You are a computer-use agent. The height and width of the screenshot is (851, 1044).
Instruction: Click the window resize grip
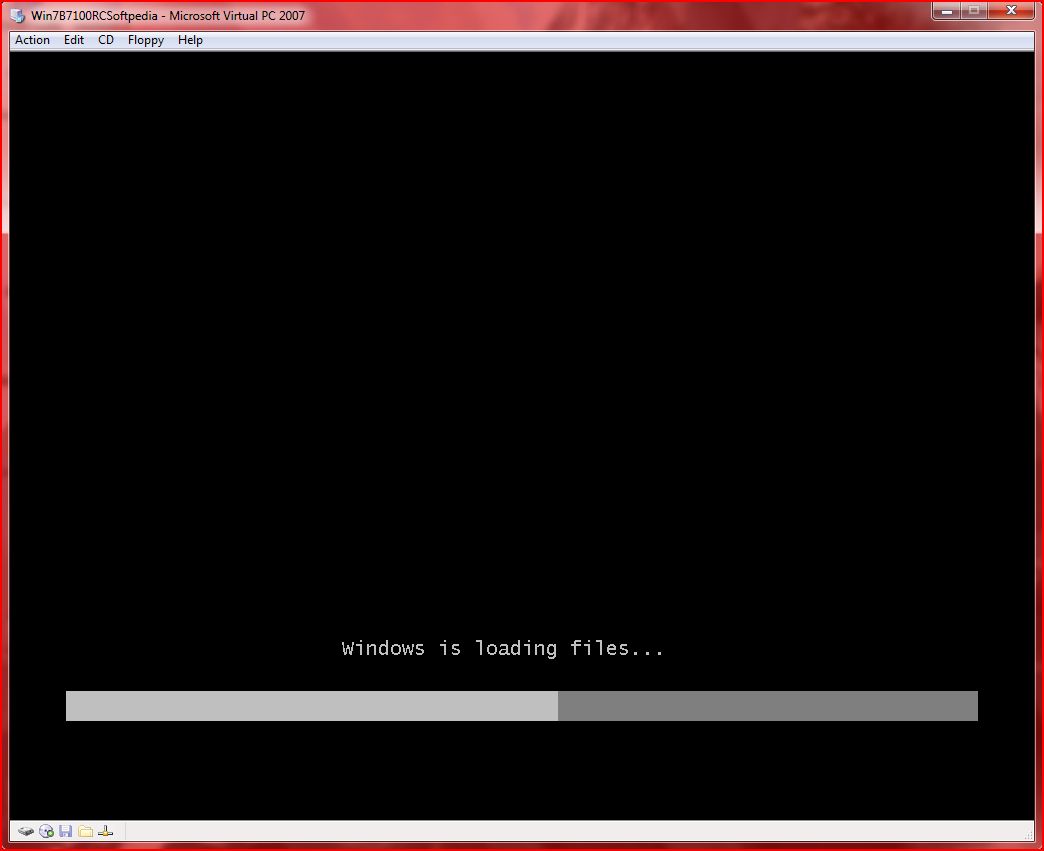click(x=1029, y=836)
